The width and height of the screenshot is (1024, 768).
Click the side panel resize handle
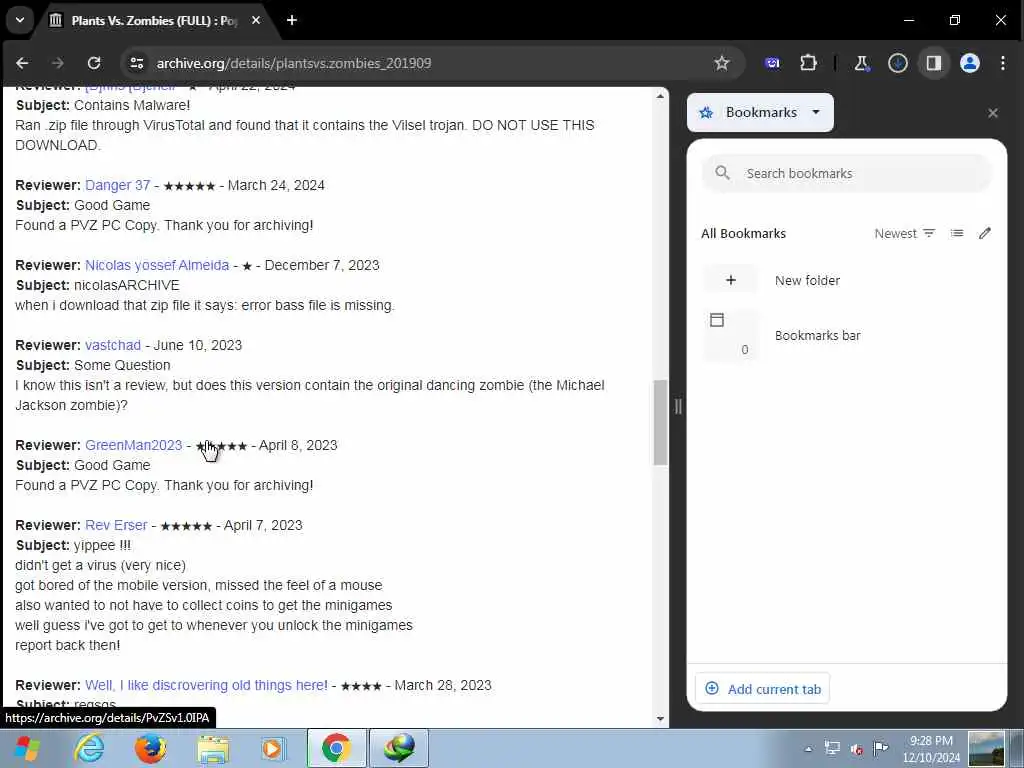coord(678,406)
